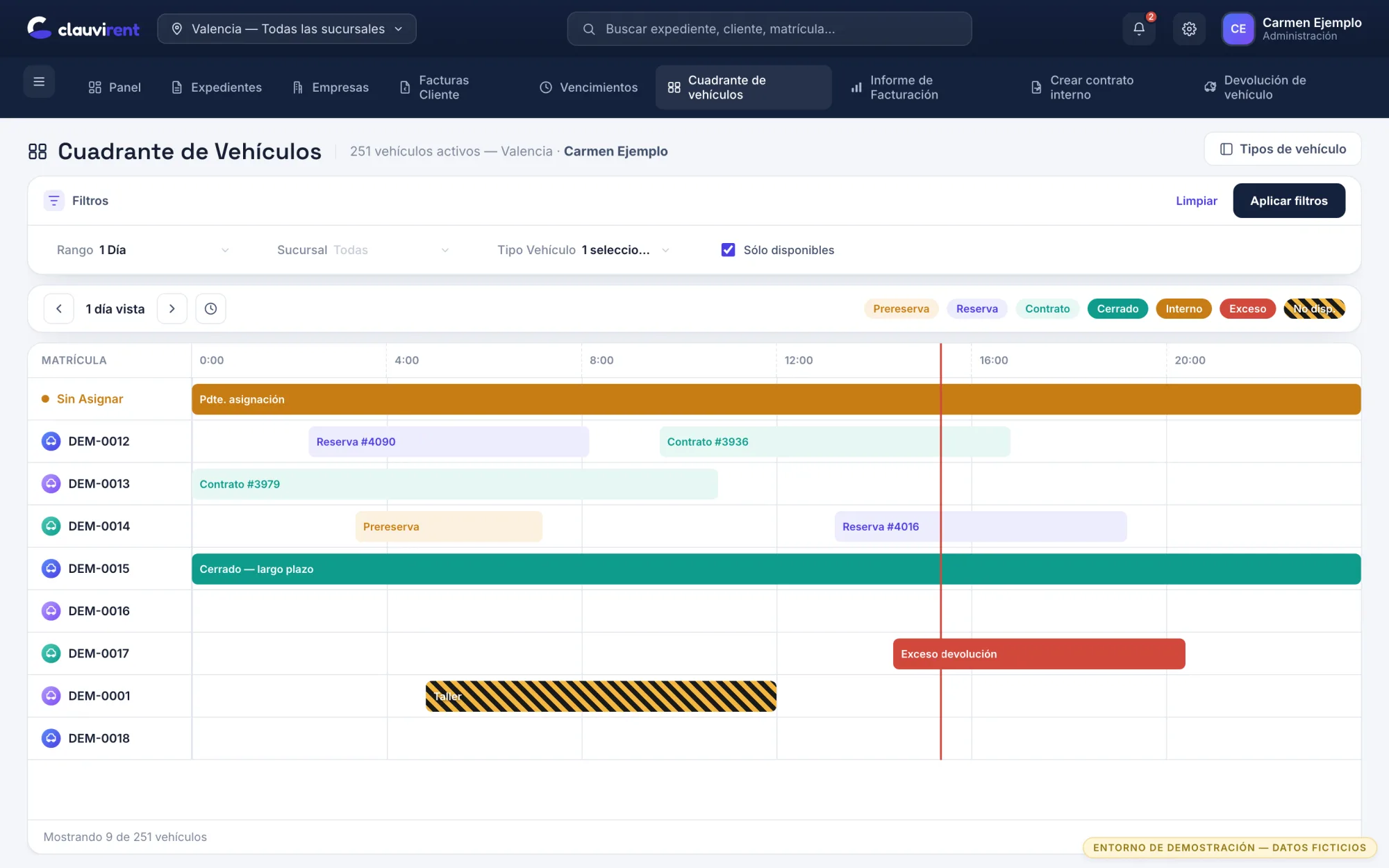
Task: Click the hamburger menu icon
Action: point(39,82)
